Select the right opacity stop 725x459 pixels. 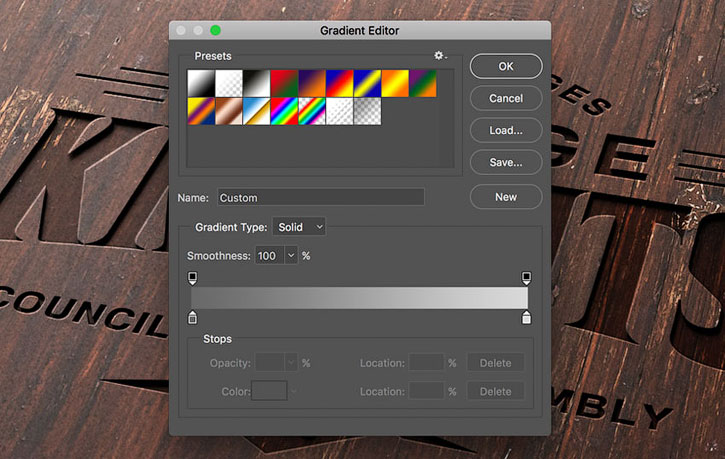526,278
